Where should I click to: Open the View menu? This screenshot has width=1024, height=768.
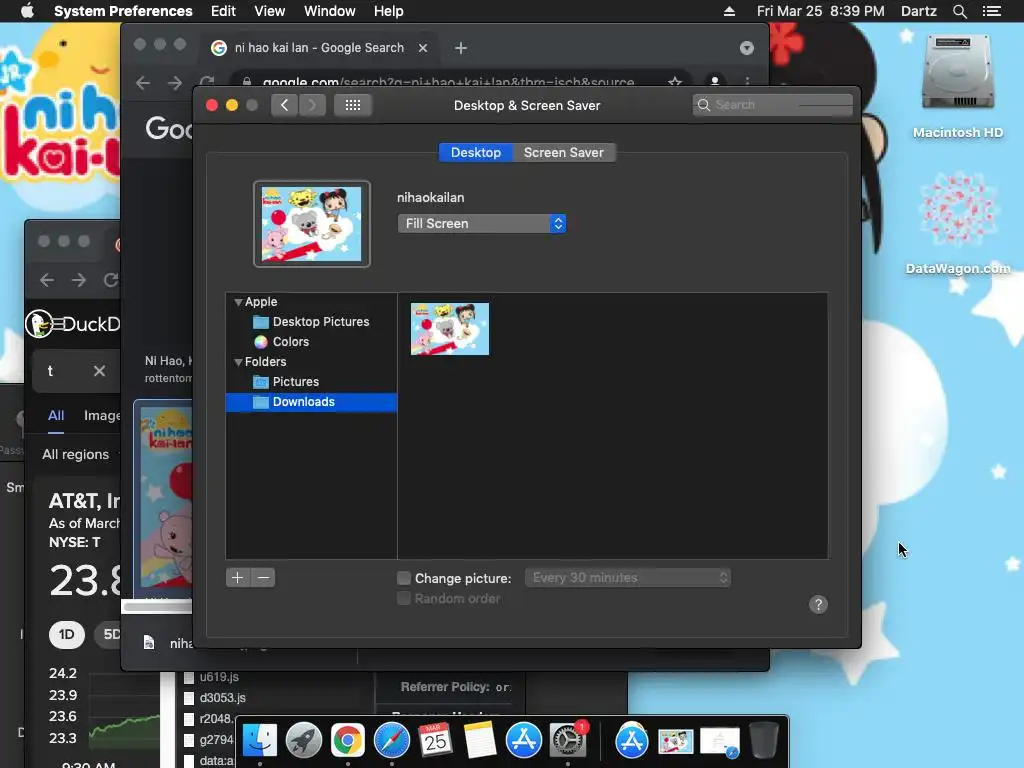click(x=269, y=11)
